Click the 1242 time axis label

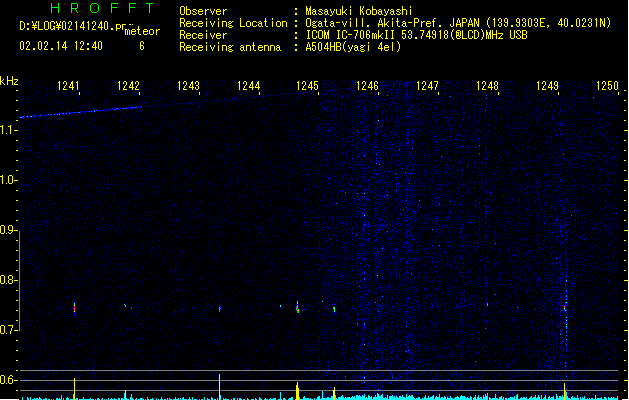click(x=128, y=85)
